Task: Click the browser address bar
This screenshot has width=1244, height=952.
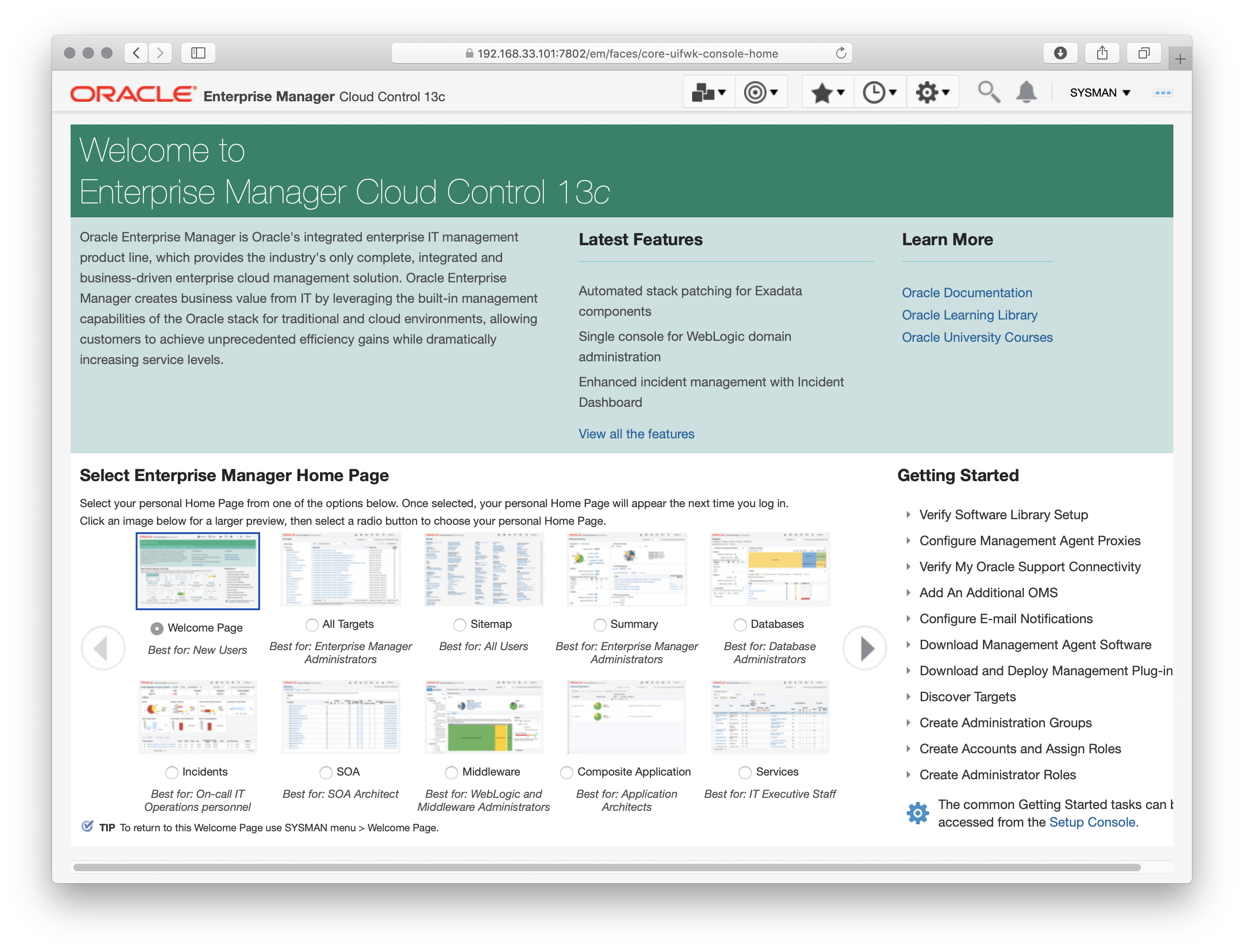Action: tap(621, 53)
